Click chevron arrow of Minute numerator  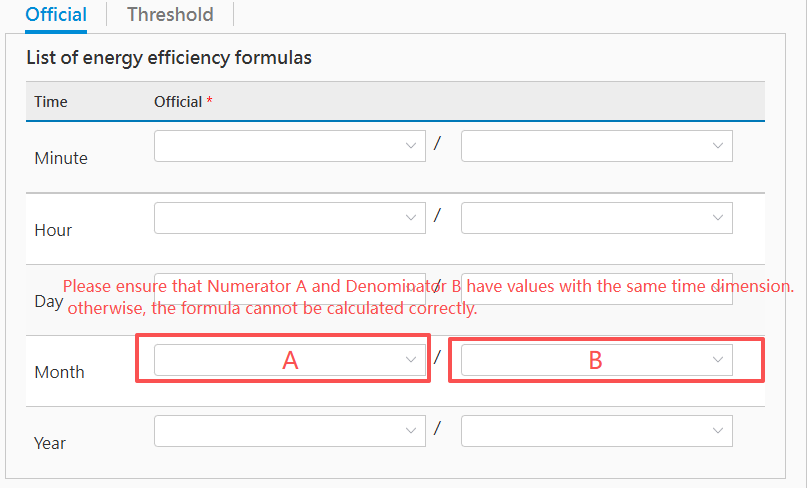click(411, 146)
